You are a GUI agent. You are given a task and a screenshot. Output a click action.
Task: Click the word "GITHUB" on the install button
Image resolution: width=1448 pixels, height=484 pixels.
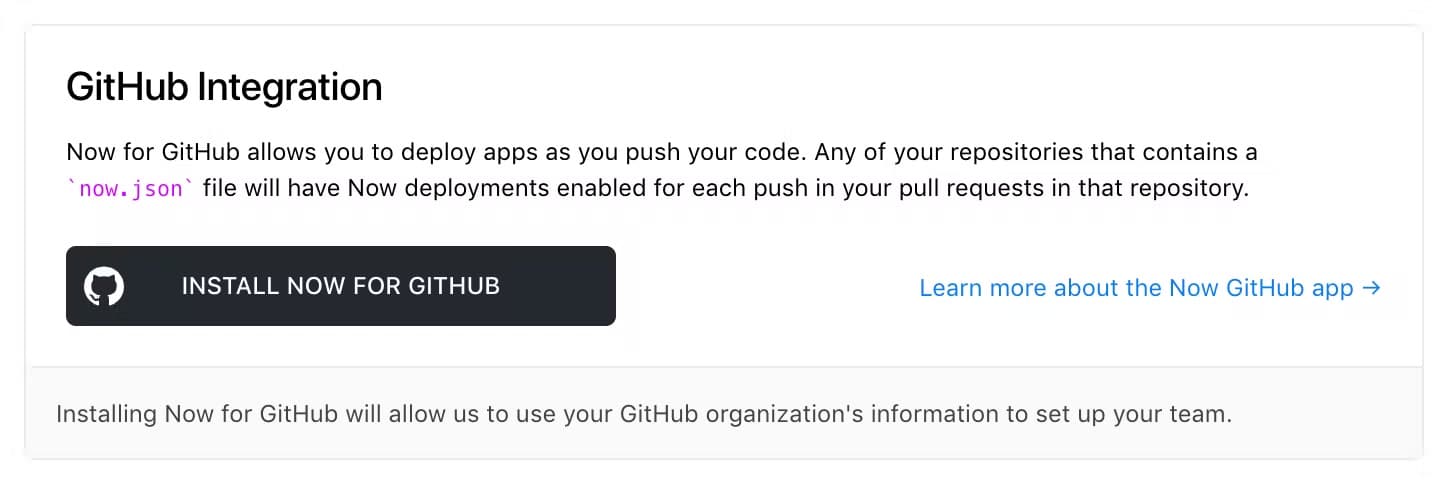[x=454, y=286]
